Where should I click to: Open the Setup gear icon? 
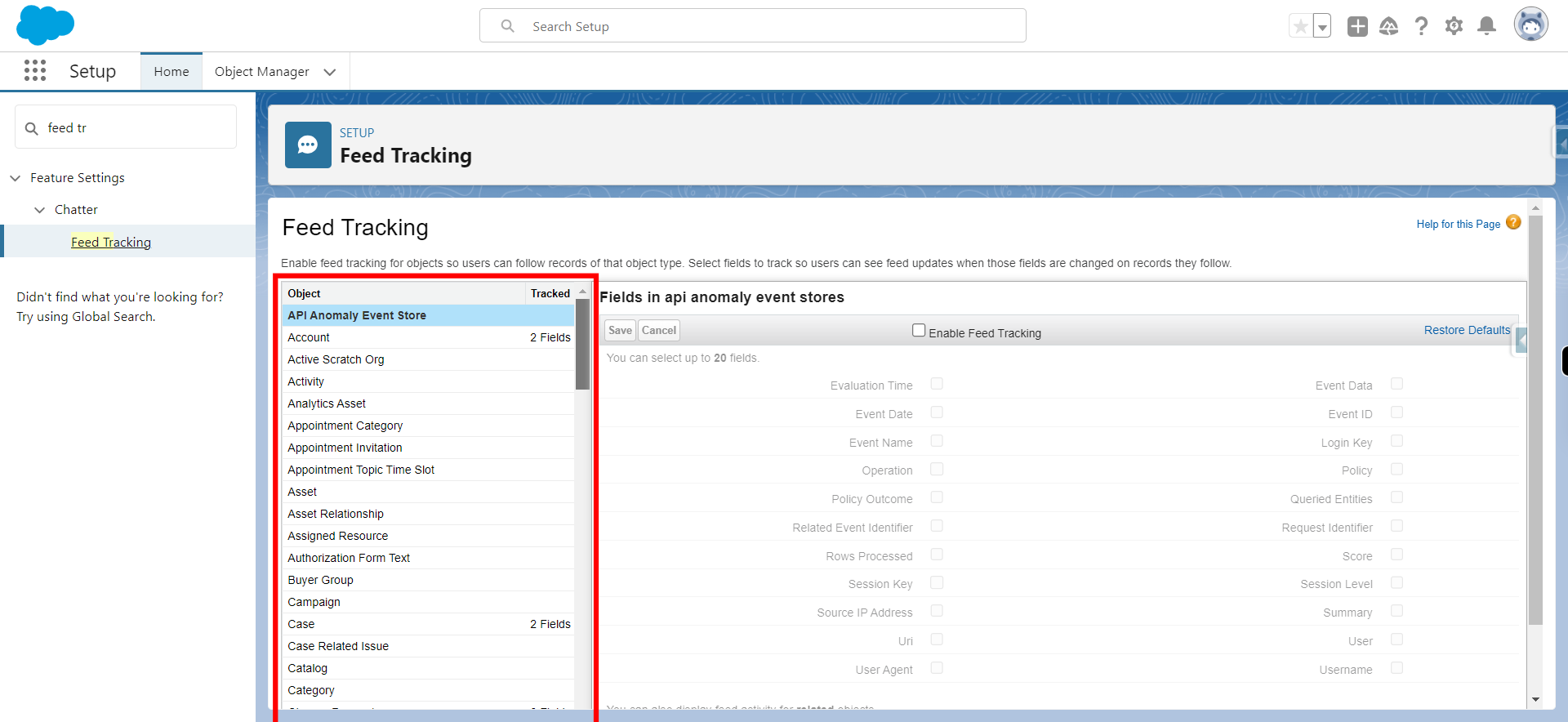(1454, 26)
